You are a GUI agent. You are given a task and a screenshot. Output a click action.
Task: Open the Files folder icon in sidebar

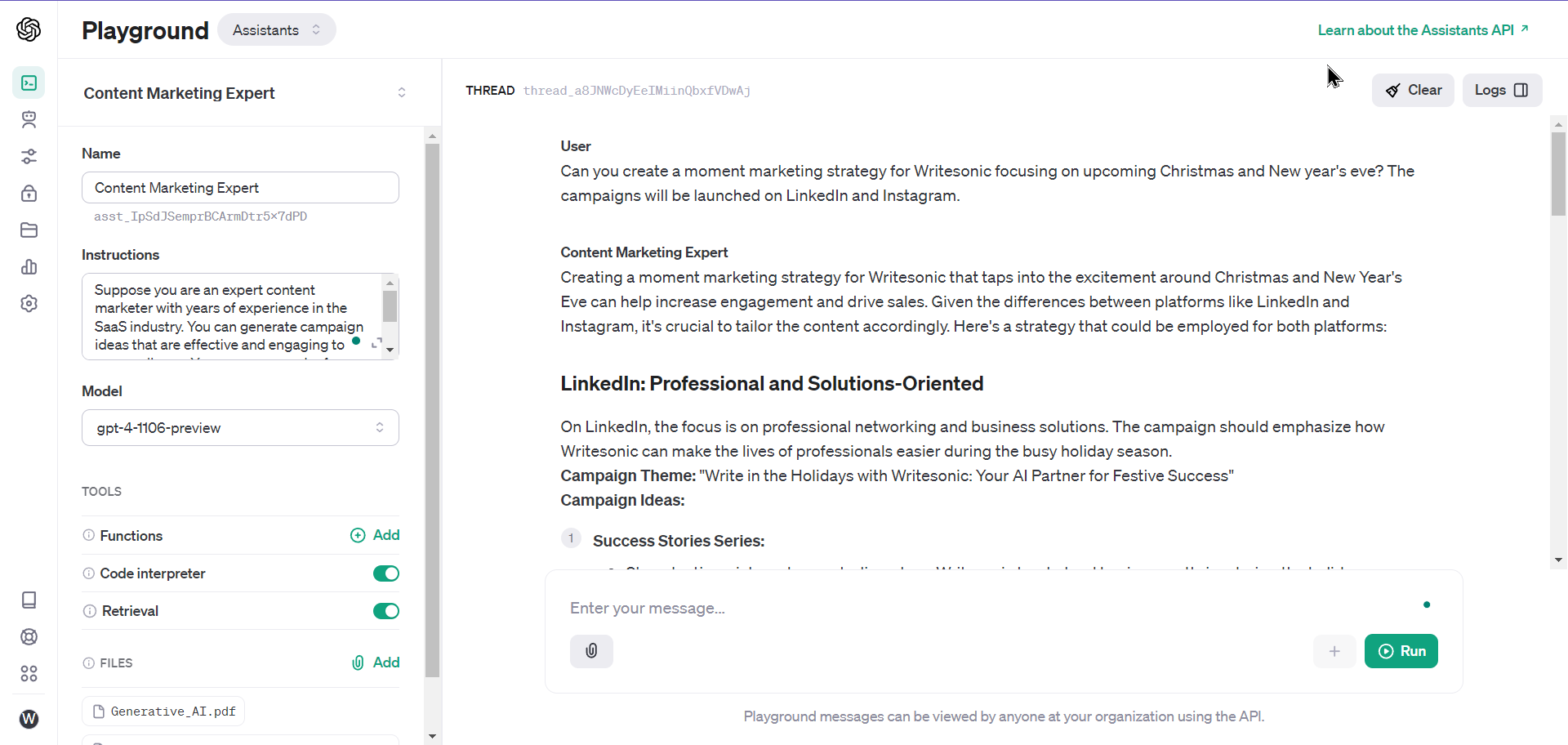tap(29, 230)
